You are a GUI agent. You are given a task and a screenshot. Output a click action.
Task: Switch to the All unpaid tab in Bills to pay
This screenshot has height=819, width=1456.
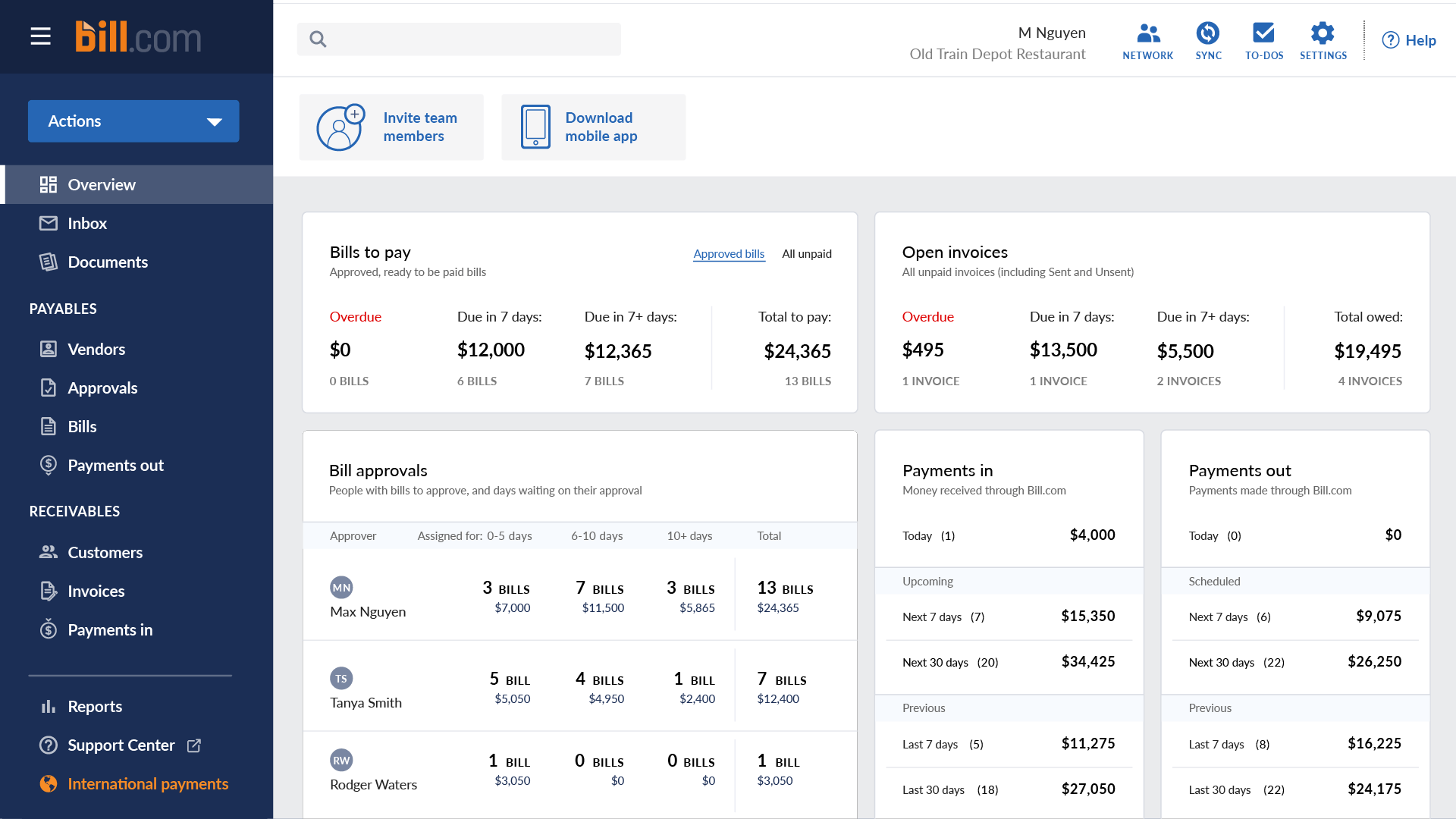pyautogui.click(x=807, y=254)
